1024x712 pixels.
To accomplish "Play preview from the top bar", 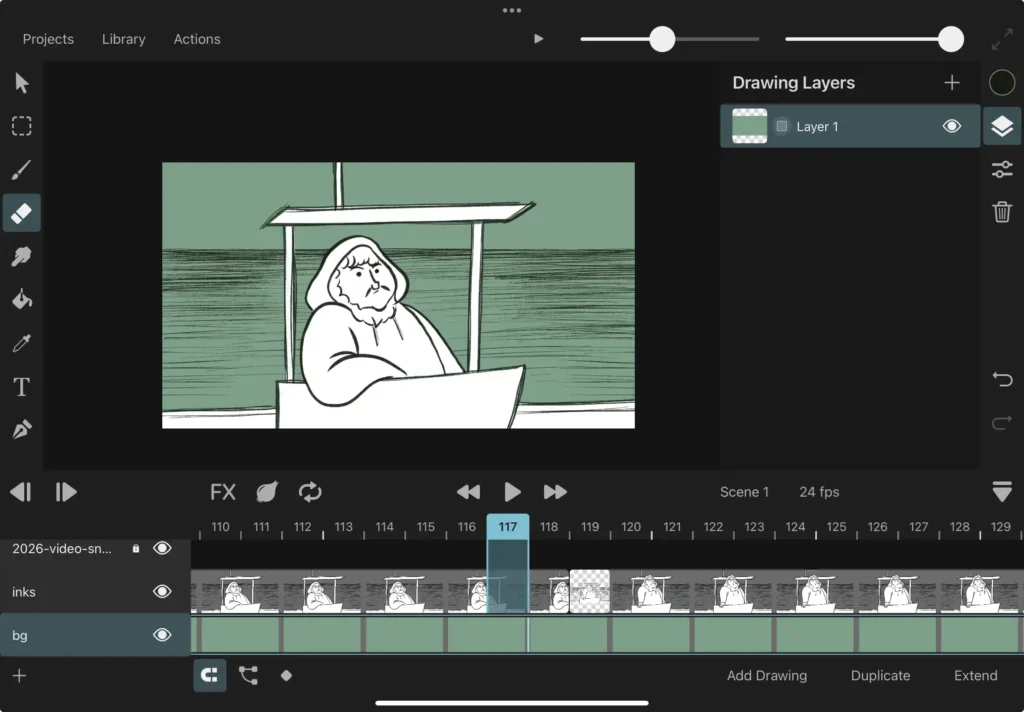I will [538, 39].
